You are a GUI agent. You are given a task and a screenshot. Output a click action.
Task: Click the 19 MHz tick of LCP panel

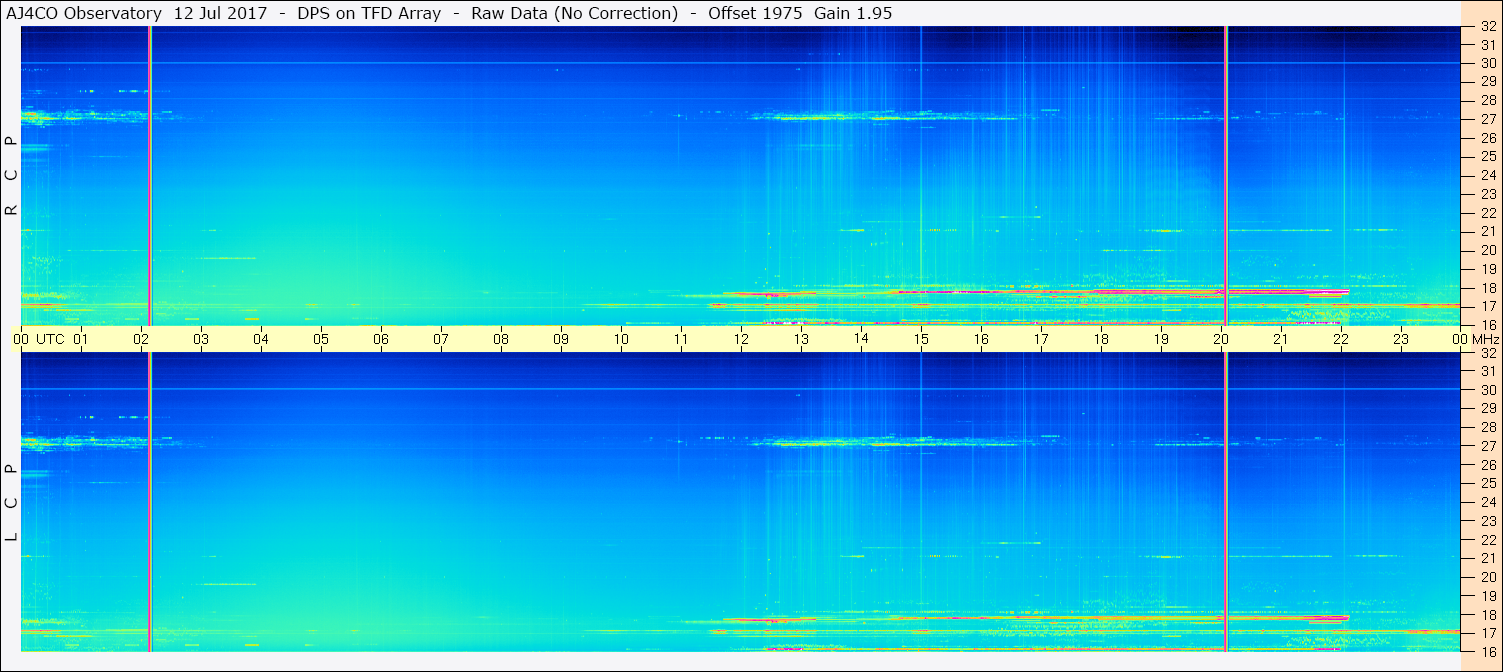coord(1487,596)
